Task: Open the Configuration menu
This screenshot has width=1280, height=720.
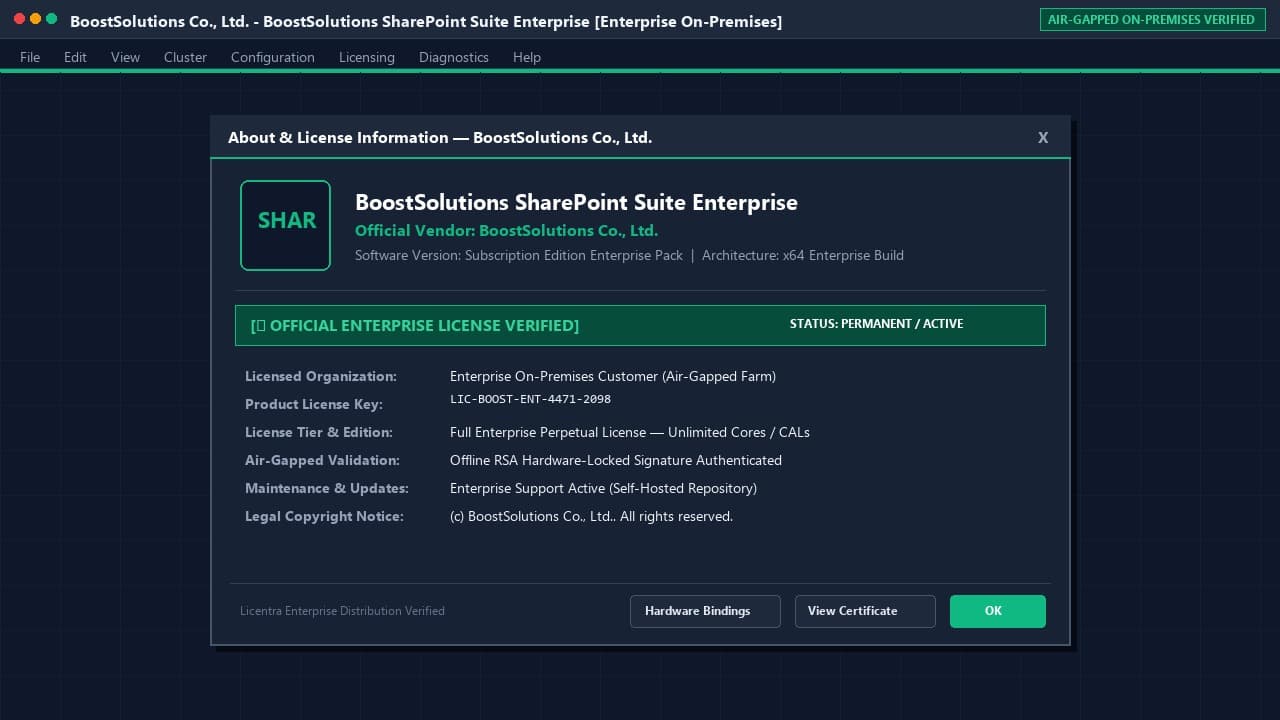Action: pyautogui.click(x=273, y=57)
